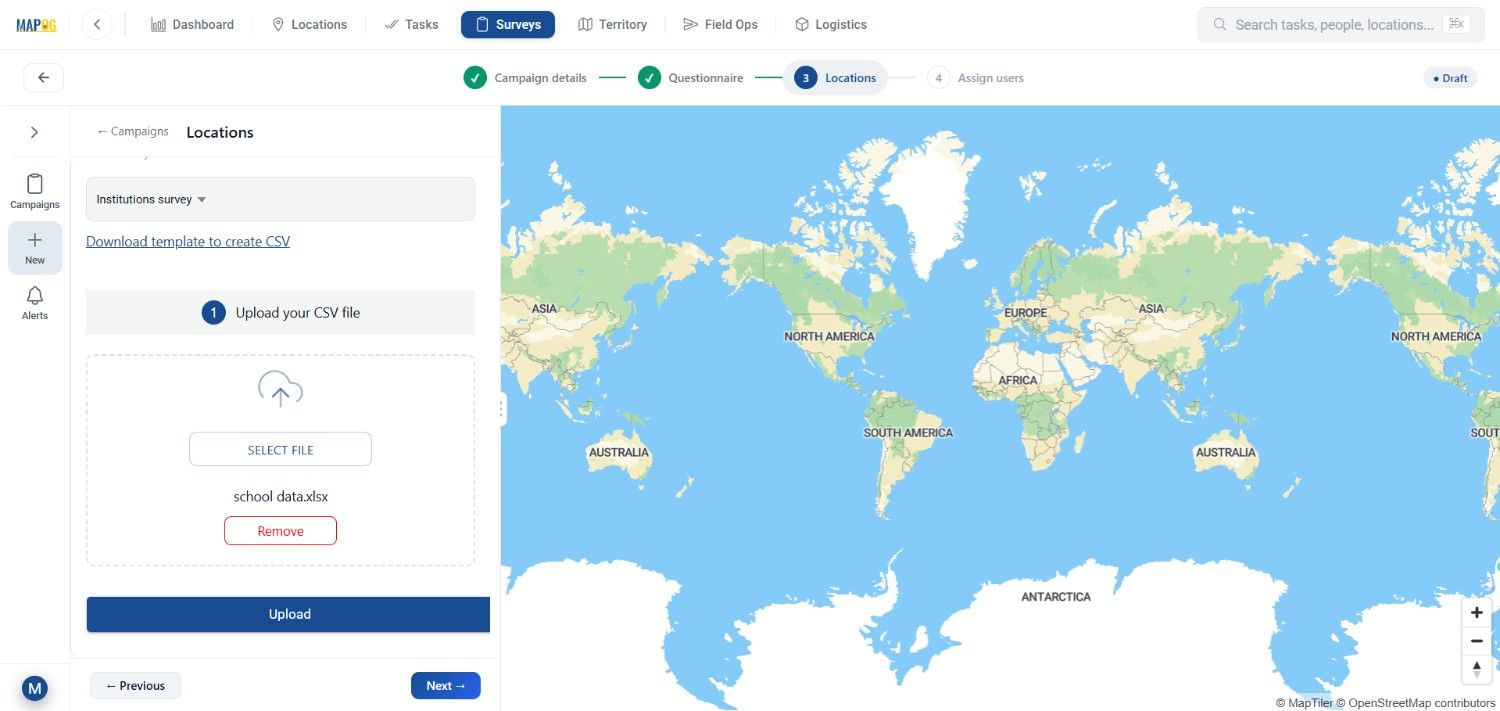Select the Surveys tab
The width and height of the screenshot is (1500, 711).
(508, 24)
